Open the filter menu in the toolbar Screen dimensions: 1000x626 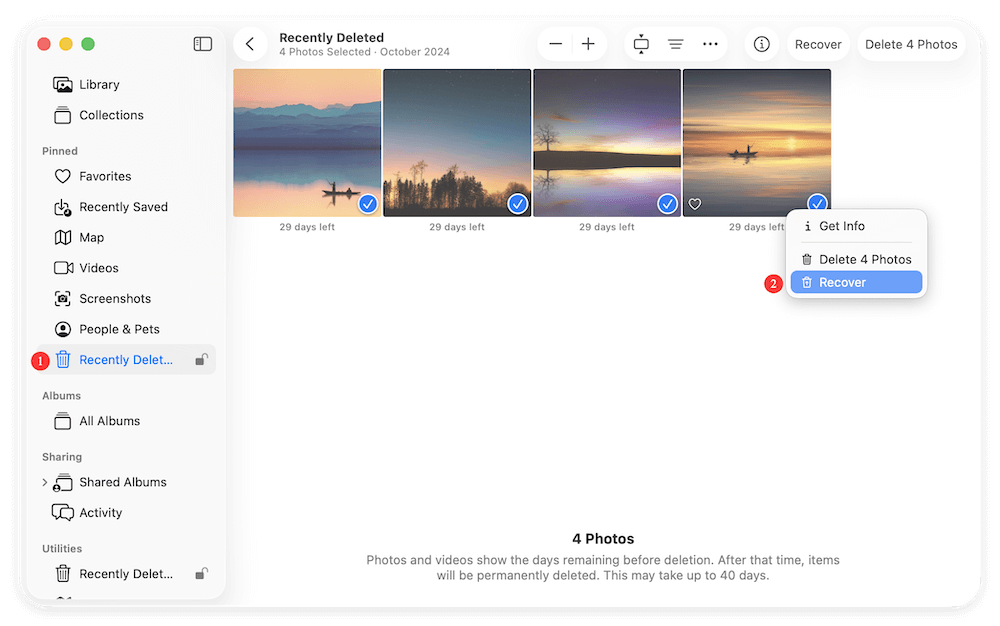(675, 44)
